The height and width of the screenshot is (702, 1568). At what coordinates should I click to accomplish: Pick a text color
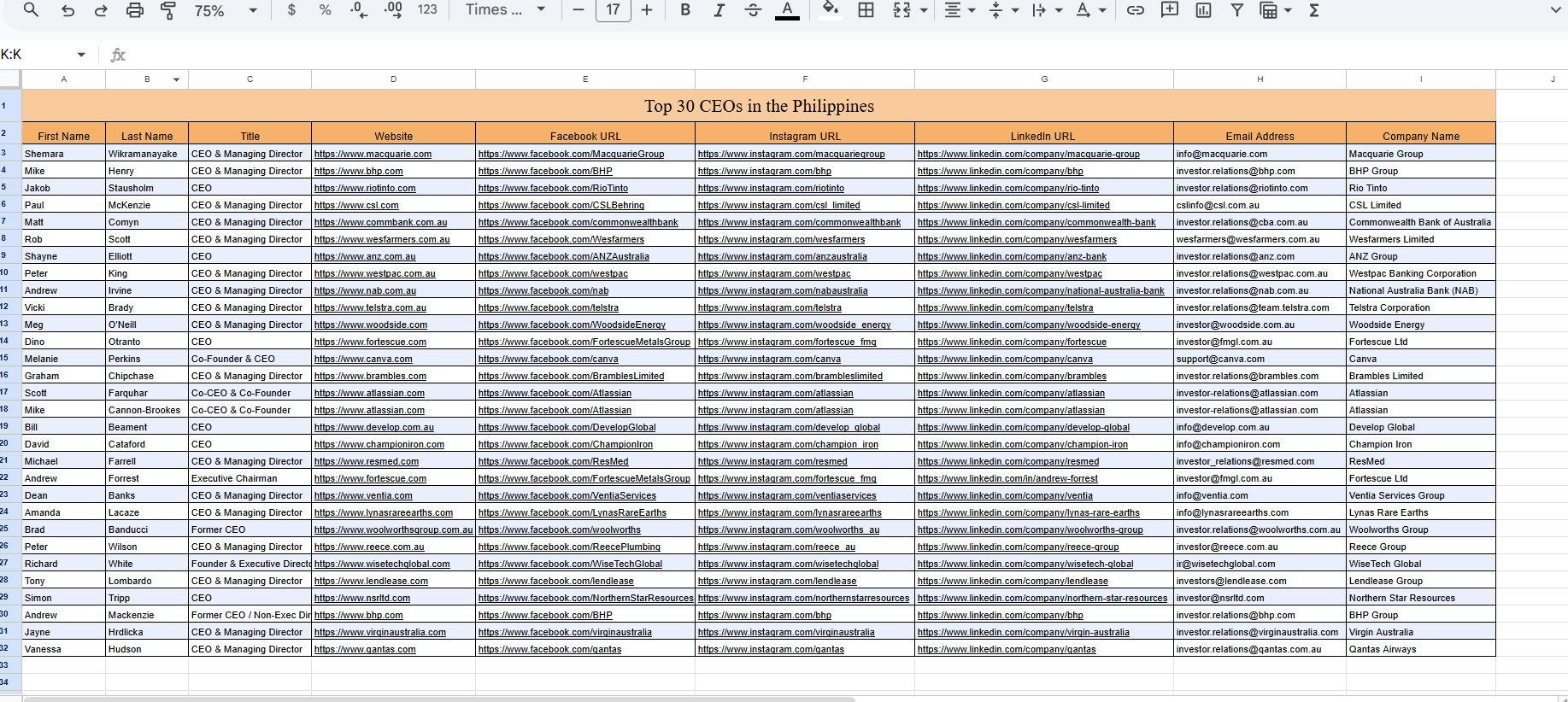788,10
